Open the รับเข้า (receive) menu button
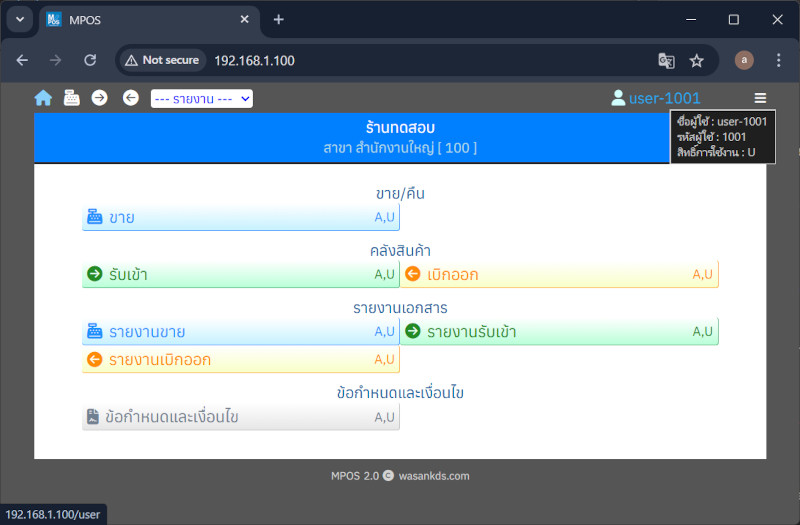This screenshot has height=525, width=800. pos(240,274)
